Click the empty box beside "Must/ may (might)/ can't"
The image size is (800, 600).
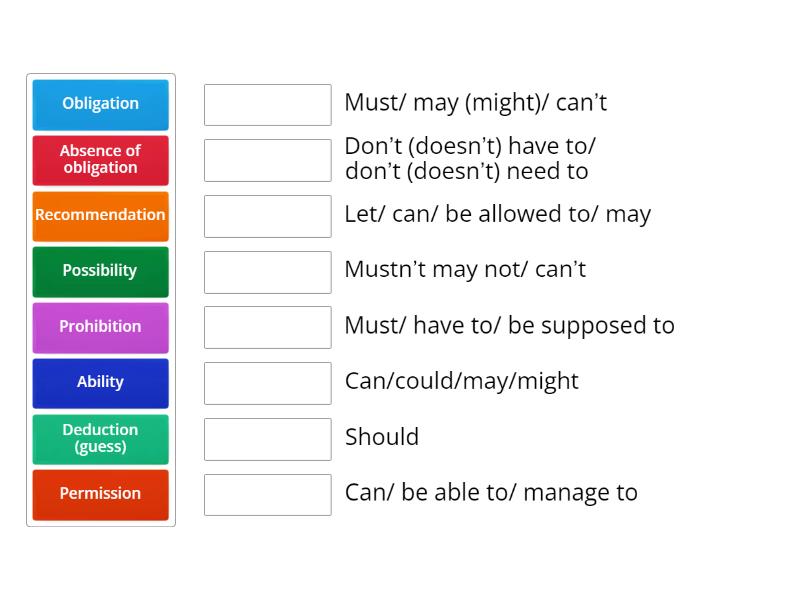tap(267, 105)
